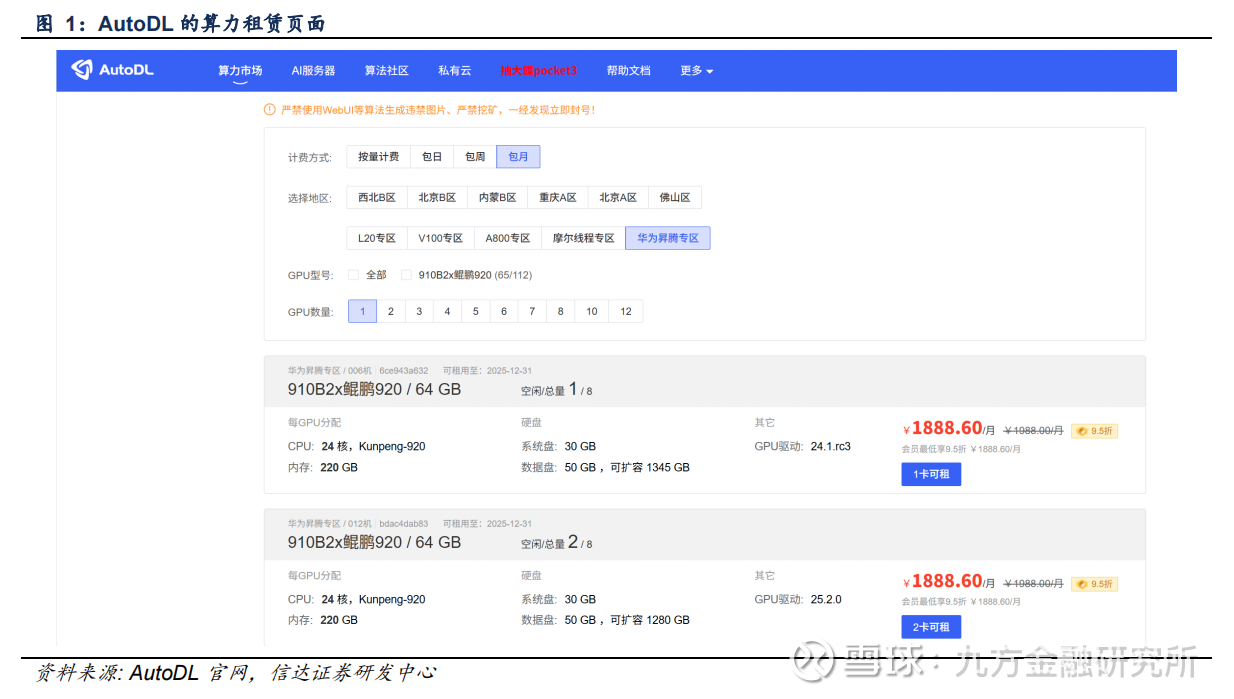Click the orange warning notice icon

click(269, 110)
